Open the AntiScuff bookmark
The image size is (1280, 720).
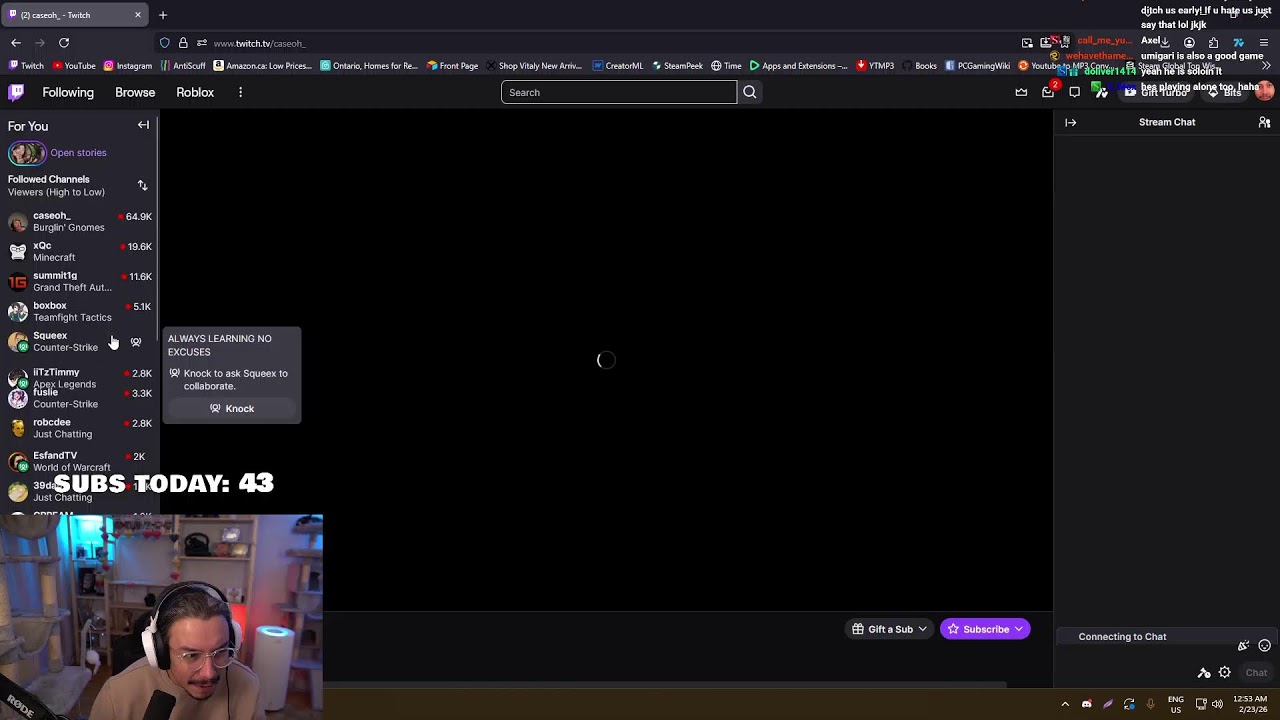[183, 66]
